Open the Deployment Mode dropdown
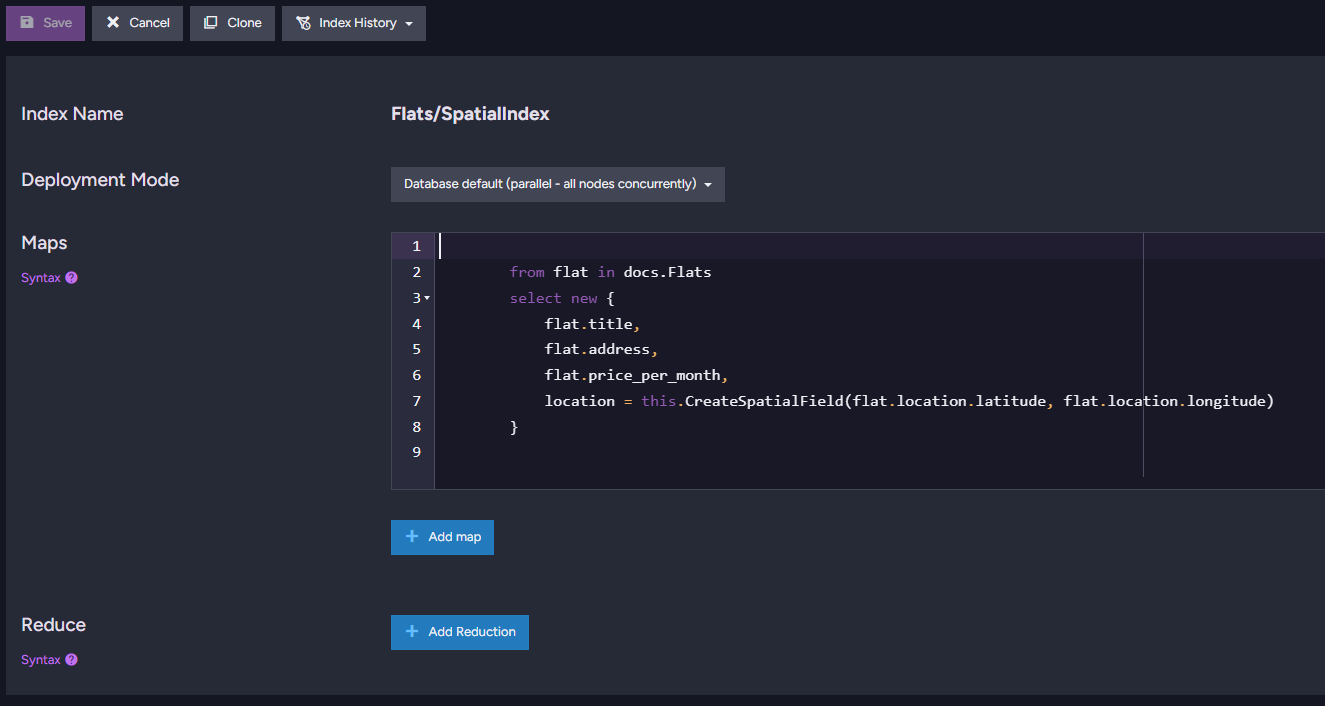The height and width of the screenshot is (706, 1325). click(557, 184)
